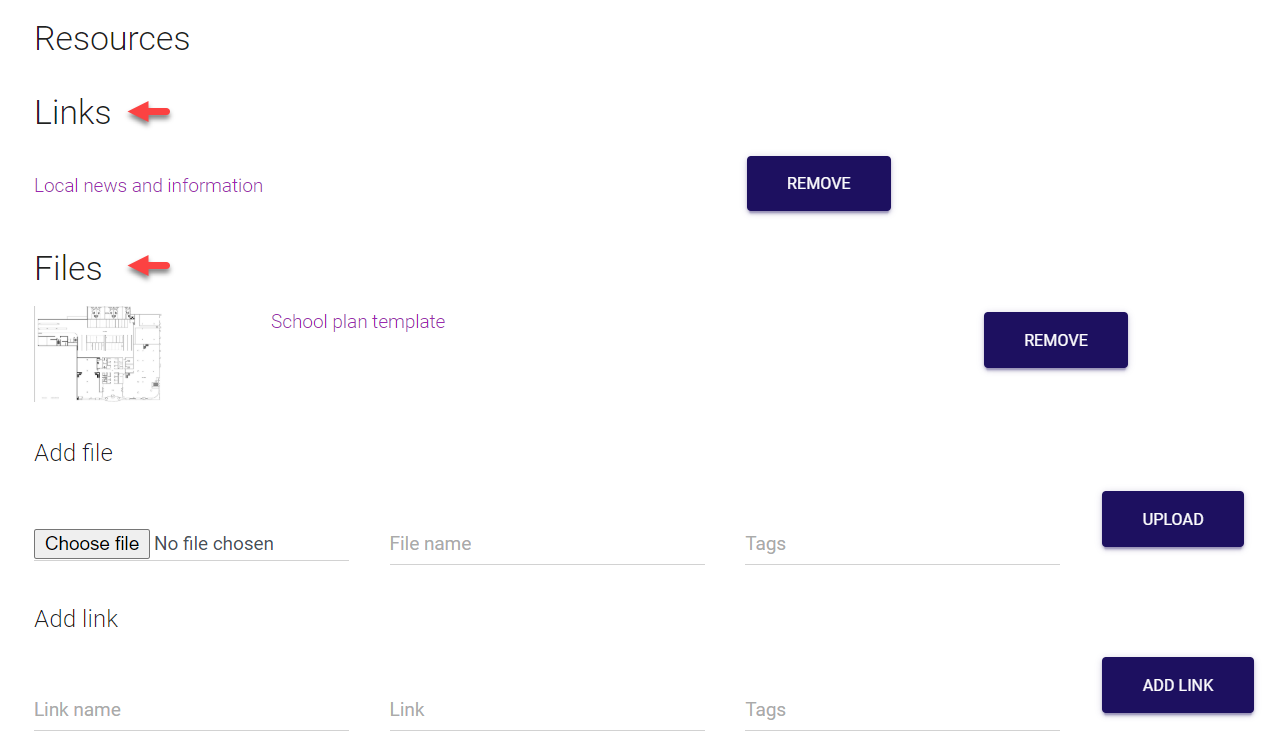Click the red arrow beside Links heading
1273x743 pixels.
click(x=150, y=113)
